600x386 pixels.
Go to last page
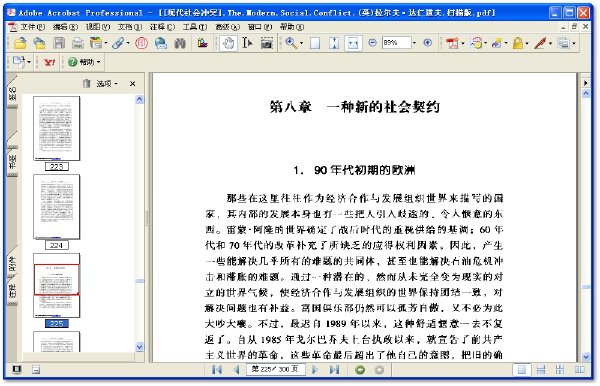click(x=334, y=370)
